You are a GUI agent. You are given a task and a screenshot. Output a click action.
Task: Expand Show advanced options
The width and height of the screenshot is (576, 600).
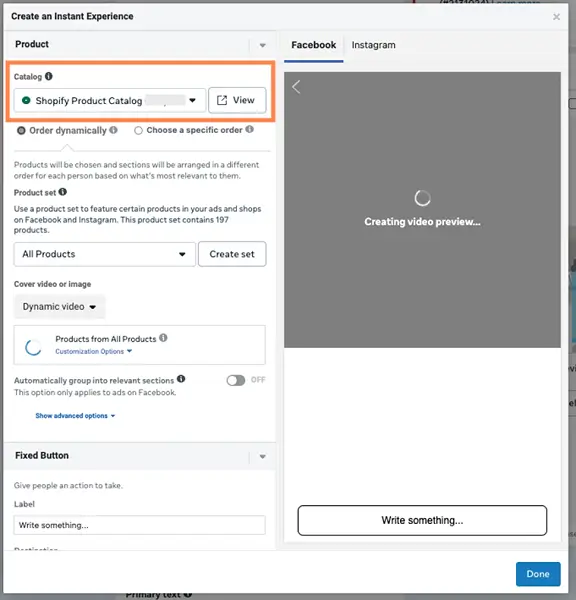point(75,416)
